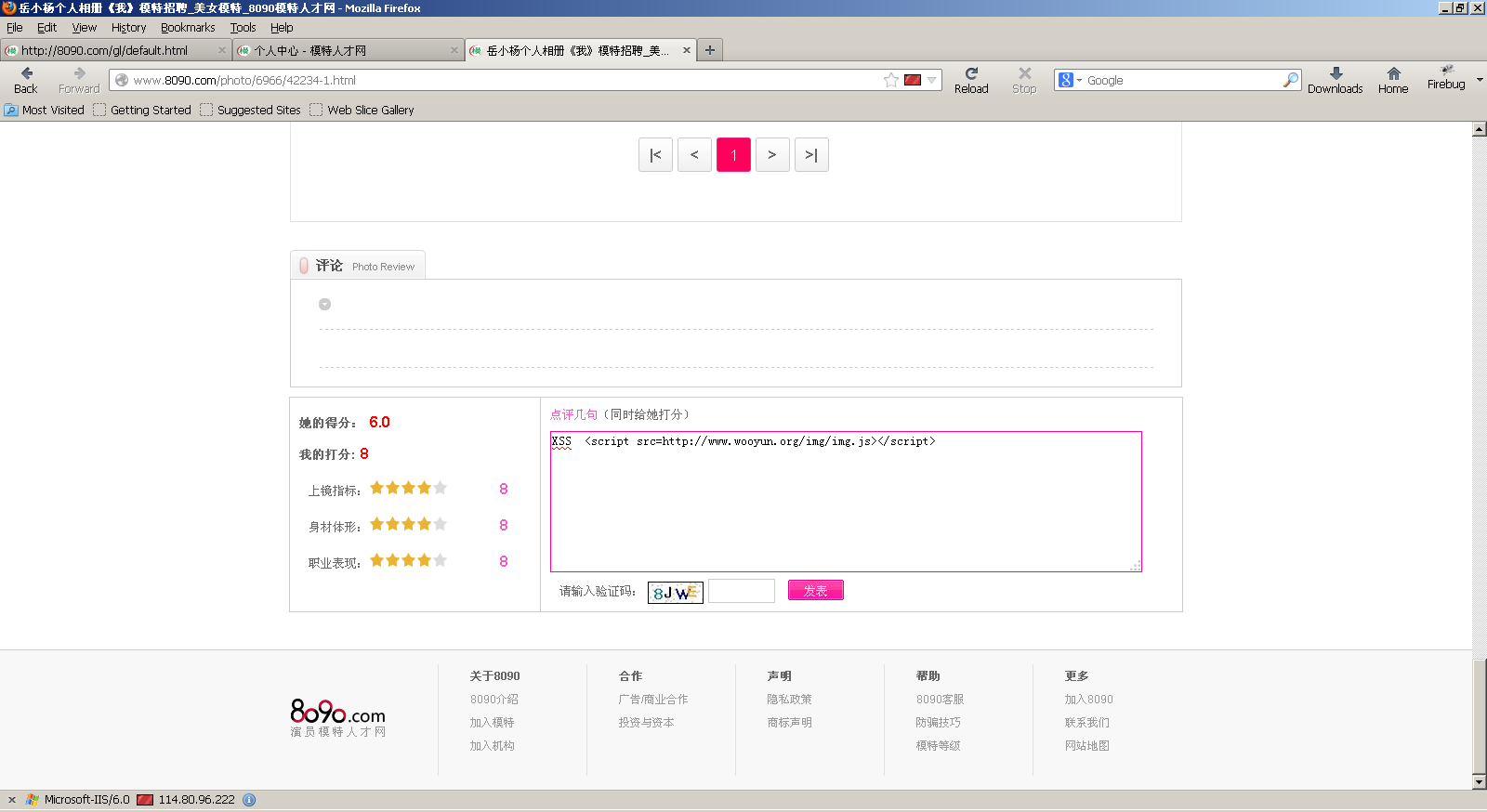Viewport: 1487px width, 812px height.
Task: Bookmark this page with the star
Action: pyautogui.click(x=891, y=80)
